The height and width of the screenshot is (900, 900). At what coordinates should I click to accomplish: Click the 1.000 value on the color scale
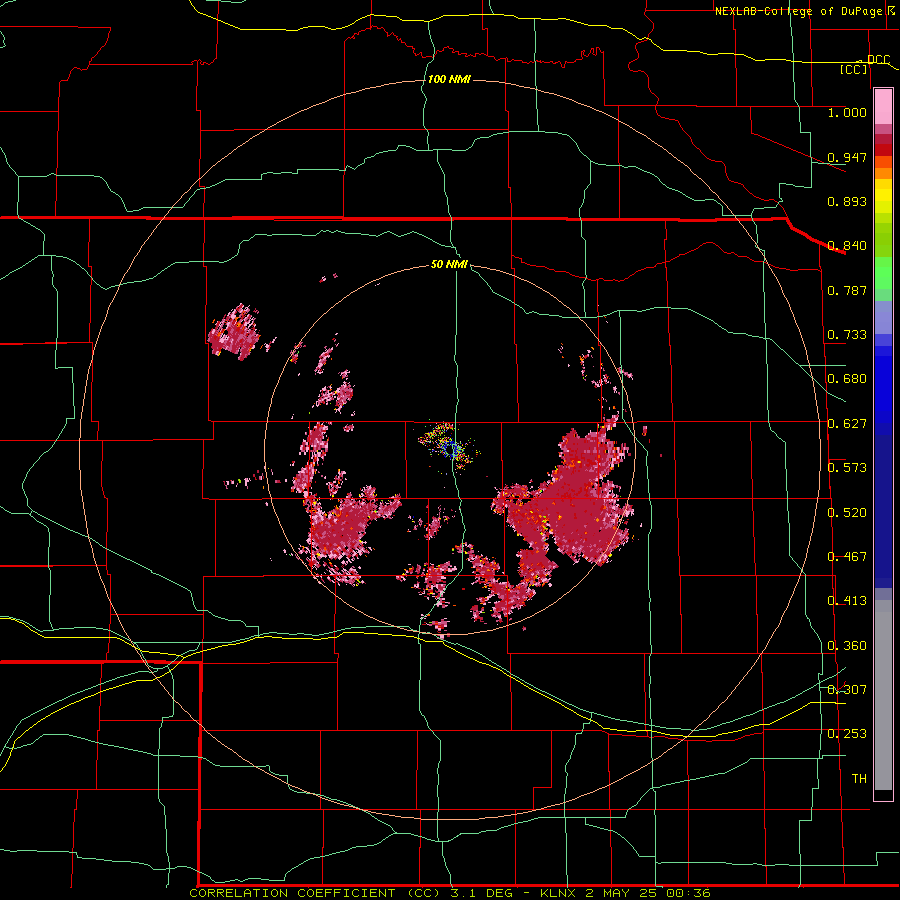pos(847,112)
